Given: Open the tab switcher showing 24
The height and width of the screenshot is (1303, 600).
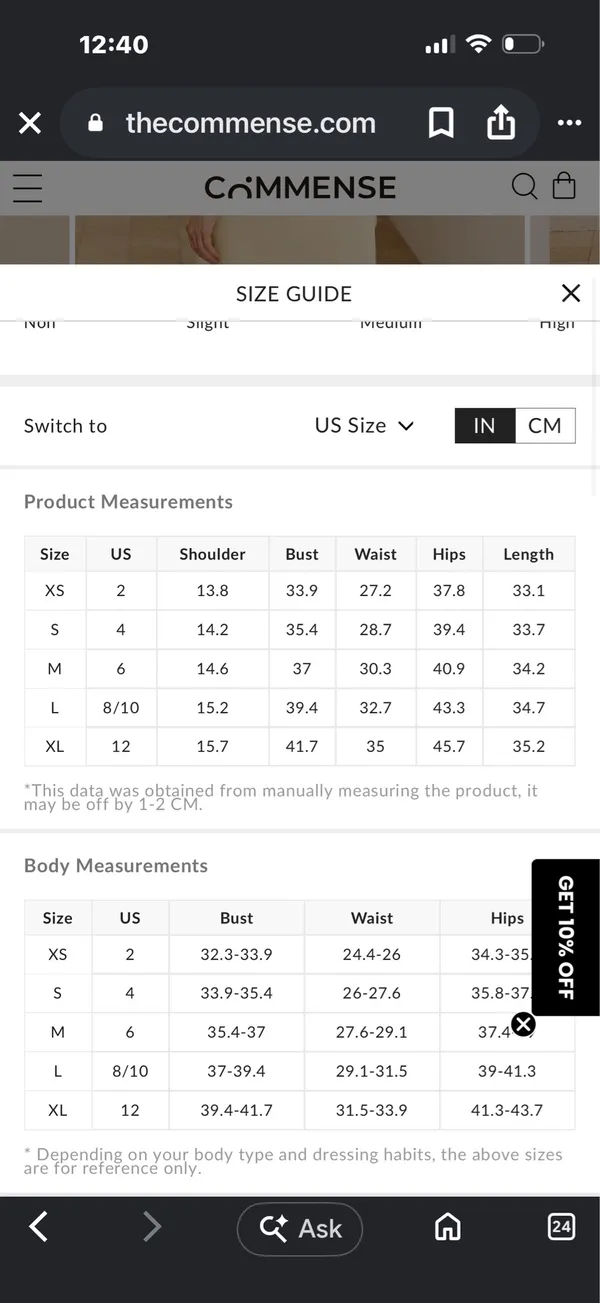Looking at the screenshot, I should 561,1227.
